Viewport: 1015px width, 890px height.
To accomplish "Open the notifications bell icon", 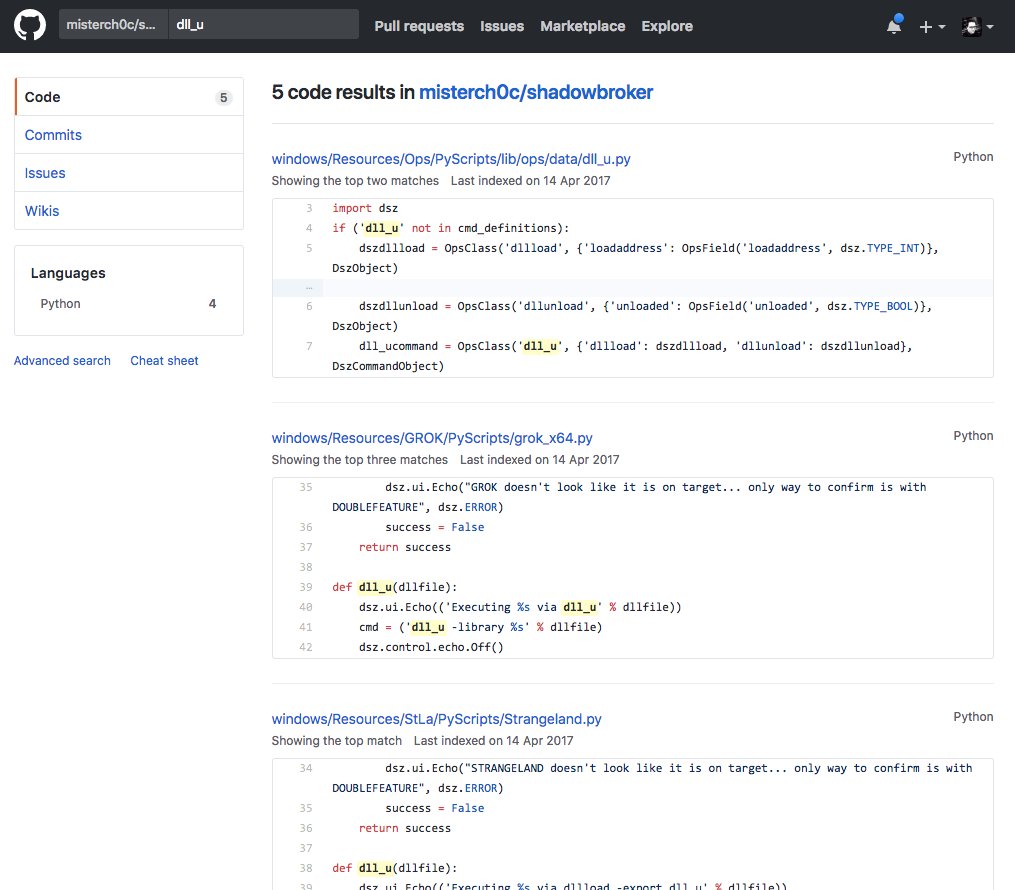I will [894, 25].
